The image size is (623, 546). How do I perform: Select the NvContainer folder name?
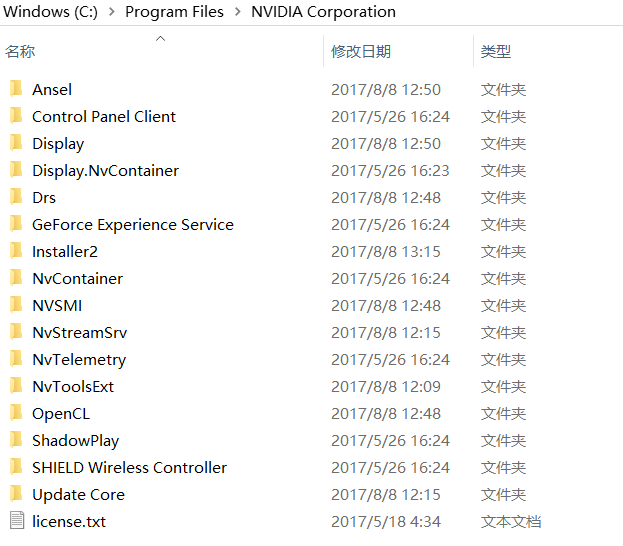(77, 279)
